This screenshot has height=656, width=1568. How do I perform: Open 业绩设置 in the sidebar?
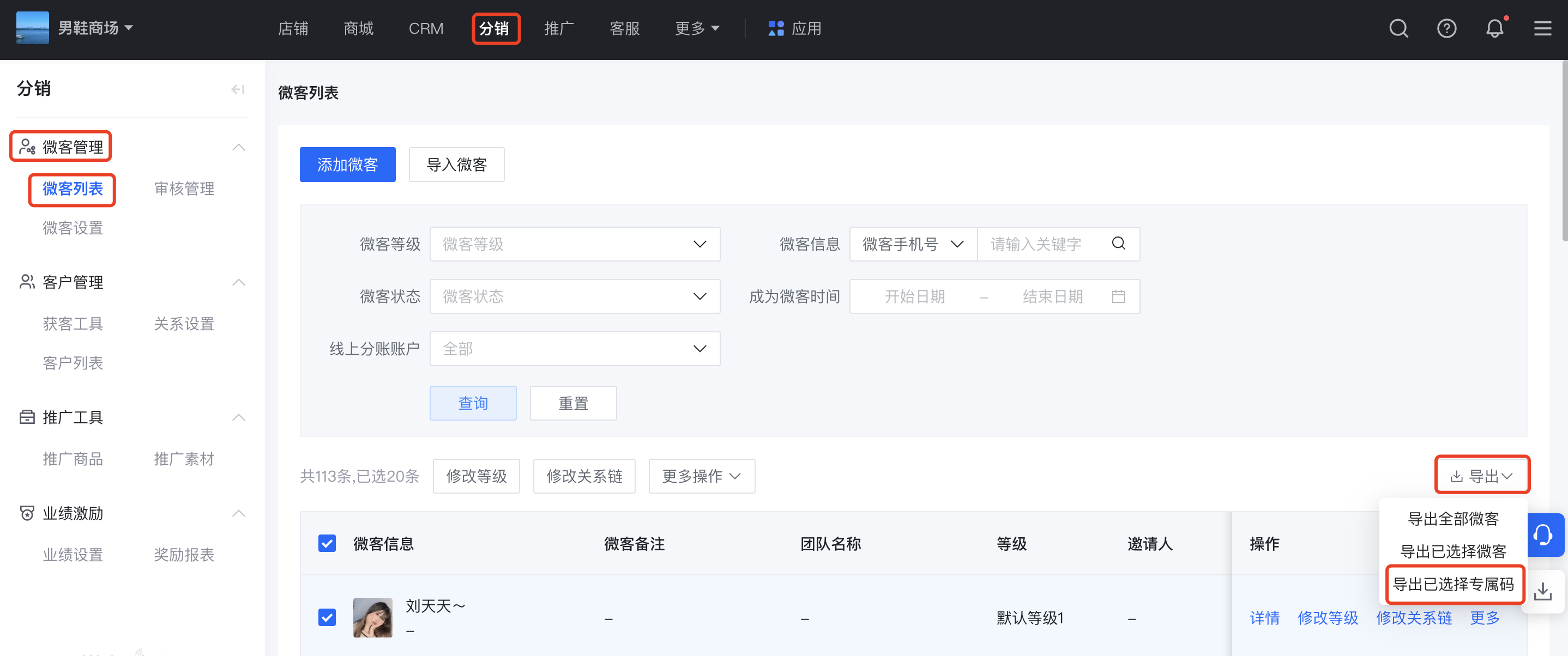[x=73, y=555]
